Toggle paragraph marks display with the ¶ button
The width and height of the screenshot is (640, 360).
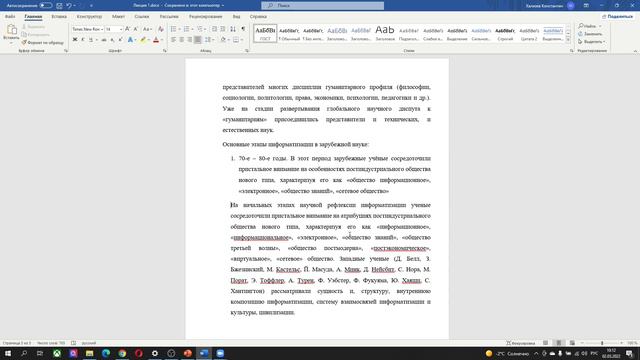coord(243,29)
